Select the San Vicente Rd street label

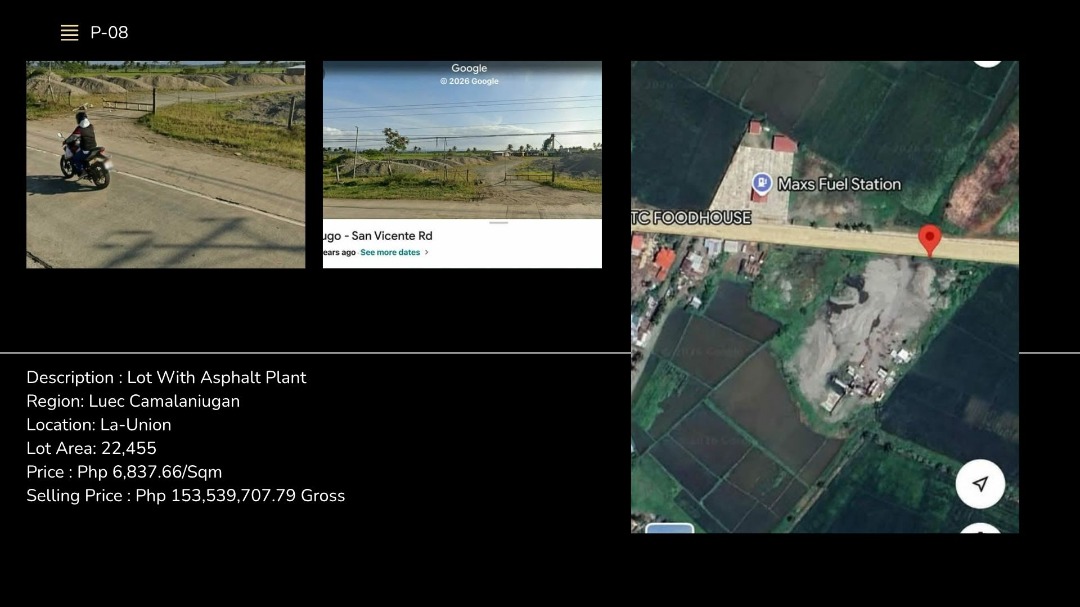pos(378,236)
